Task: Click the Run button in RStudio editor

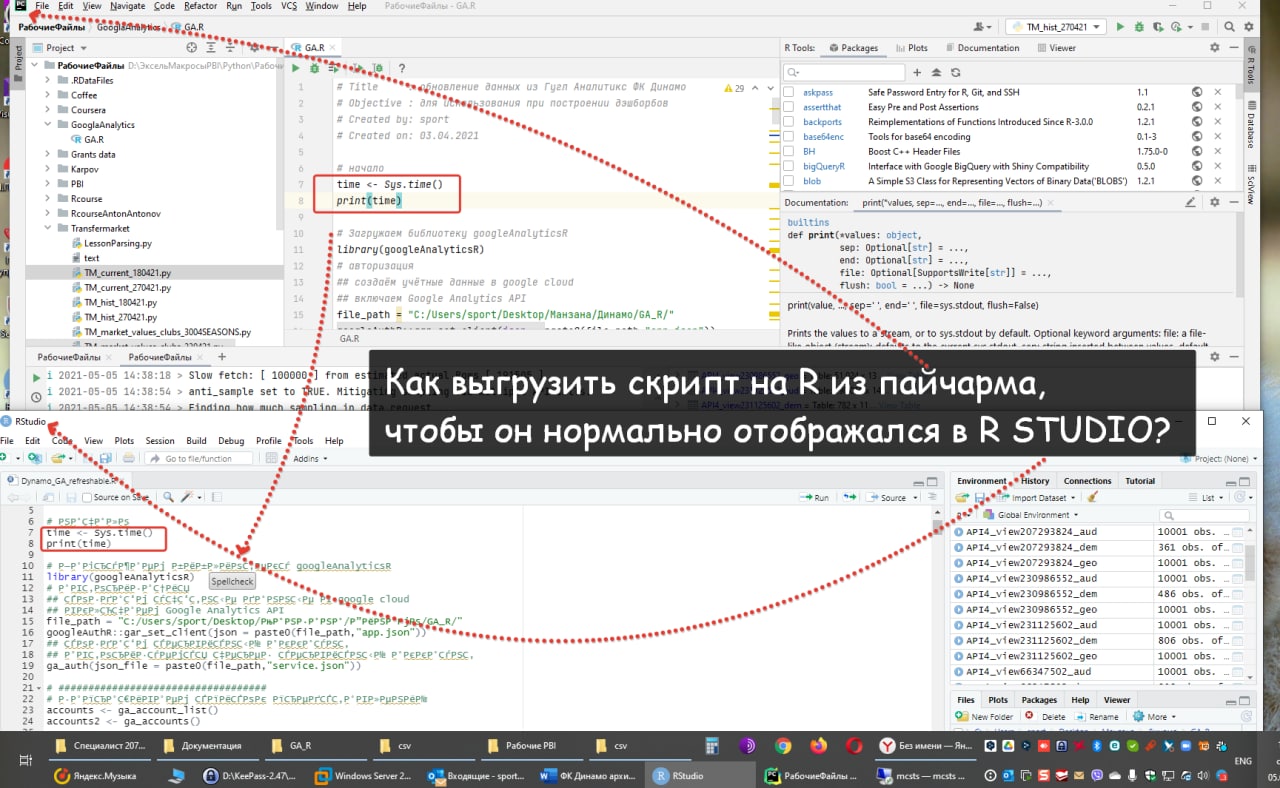Action: pyautogui.click(x=816, y=497)
